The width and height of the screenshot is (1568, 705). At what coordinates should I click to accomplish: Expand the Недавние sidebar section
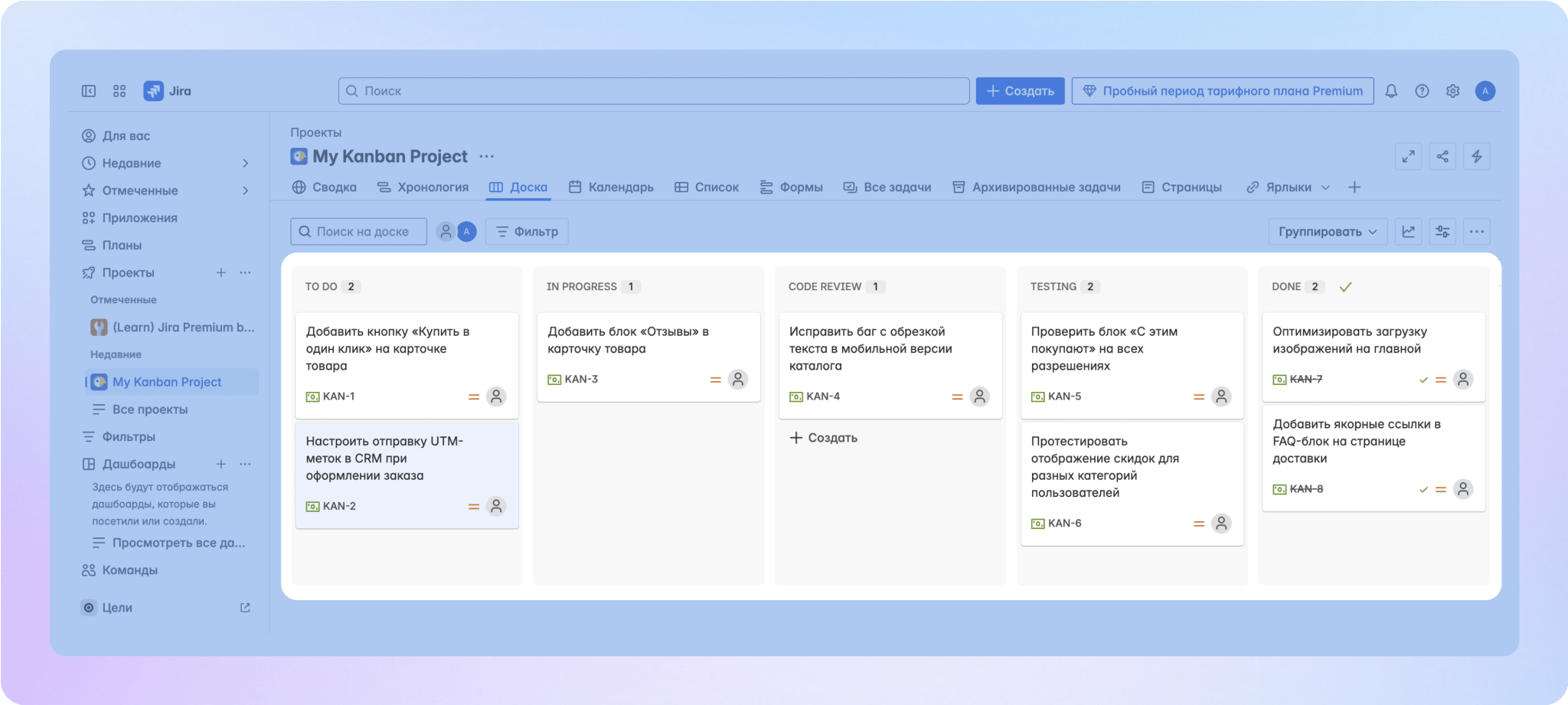pos(245,163)
